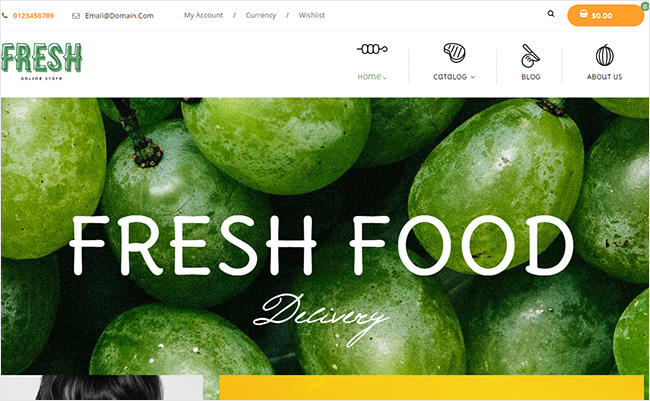Click the watermelon icon above About Us
This screenshot has height=401, width=650.
[604, 55]
